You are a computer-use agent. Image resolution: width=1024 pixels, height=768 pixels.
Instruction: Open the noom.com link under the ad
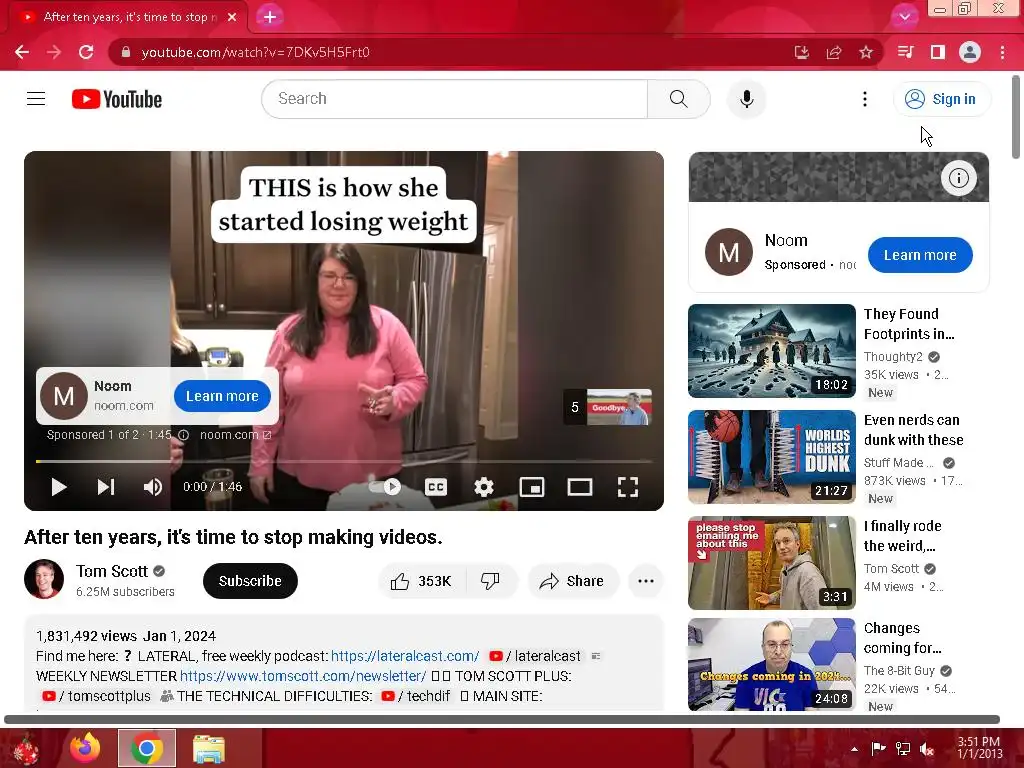235,434
